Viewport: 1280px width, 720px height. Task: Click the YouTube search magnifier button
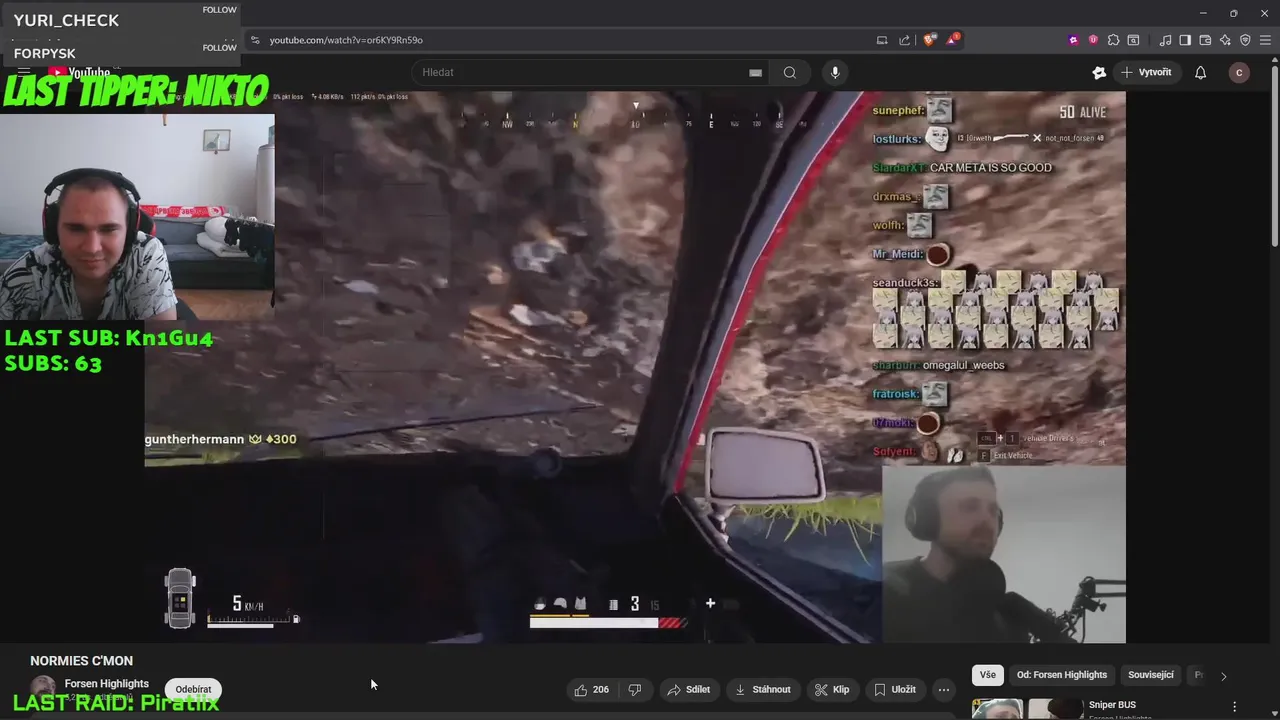[x=790, y=72]
